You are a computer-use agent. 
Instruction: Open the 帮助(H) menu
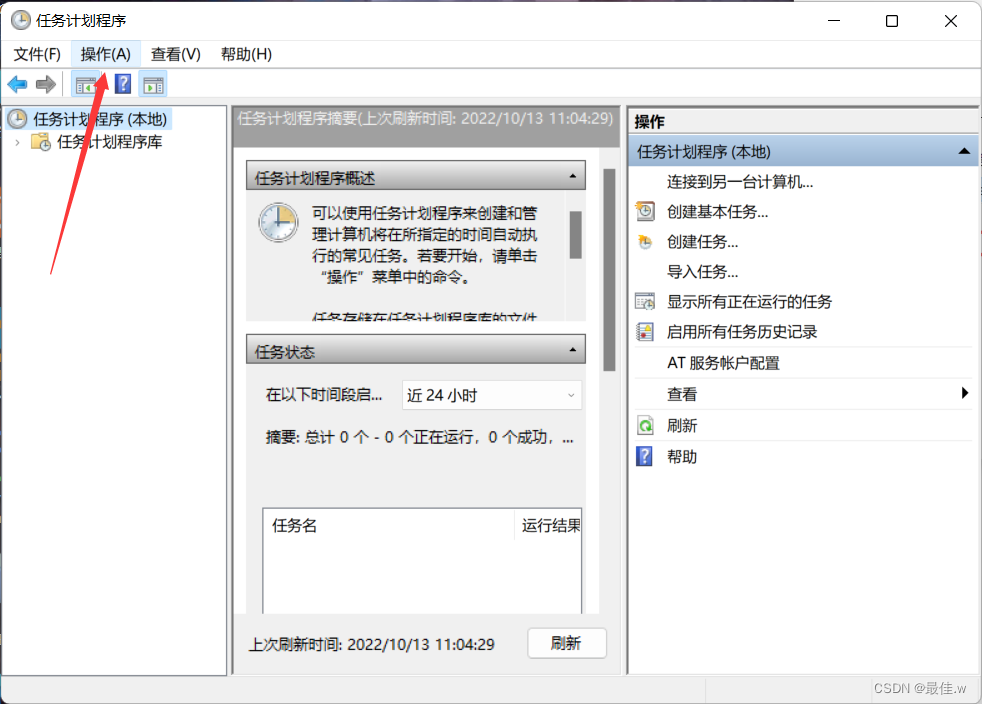click(246, 54)
